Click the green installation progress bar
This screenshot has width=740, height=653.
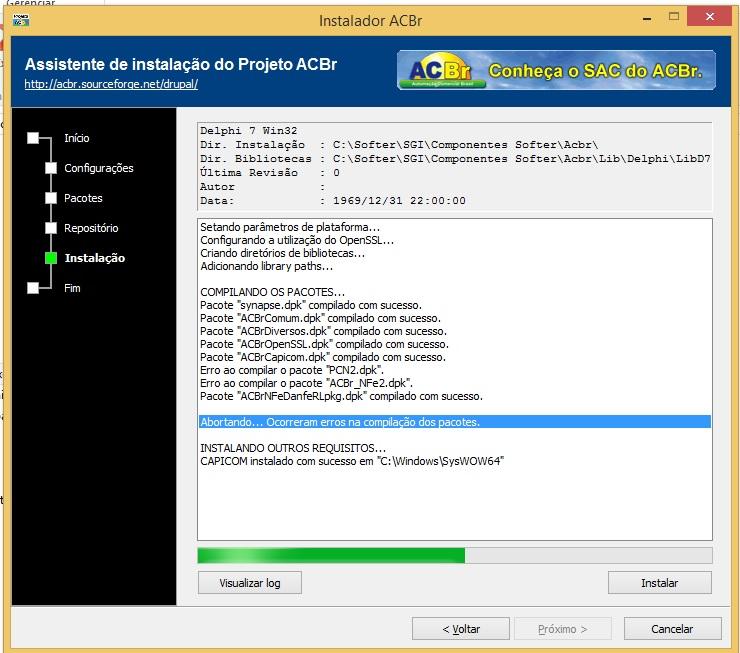click(455, 555)
